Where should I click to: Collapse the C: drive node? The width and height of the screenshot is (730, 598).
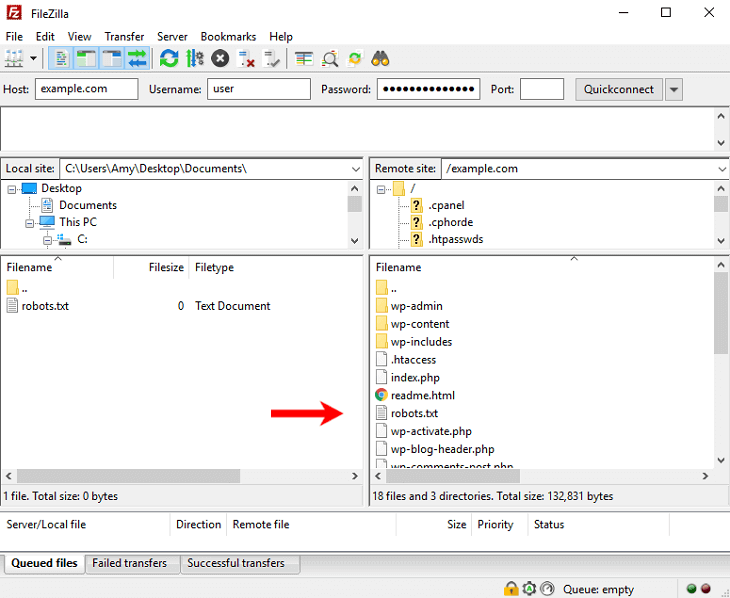click(x=47, y=240)
